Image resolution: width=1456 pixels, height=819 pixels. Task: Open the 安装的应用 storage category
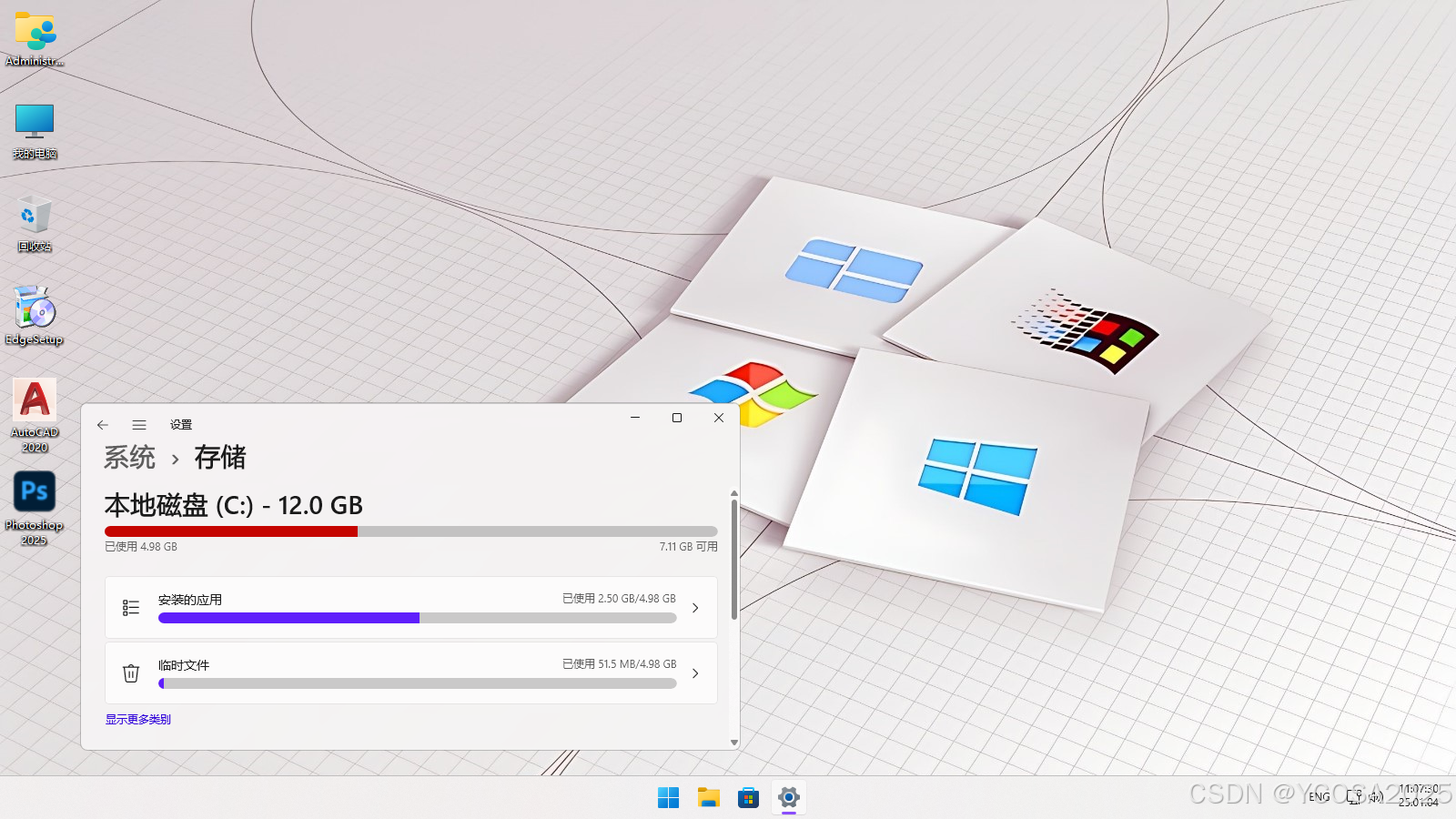tap(411, 608)
